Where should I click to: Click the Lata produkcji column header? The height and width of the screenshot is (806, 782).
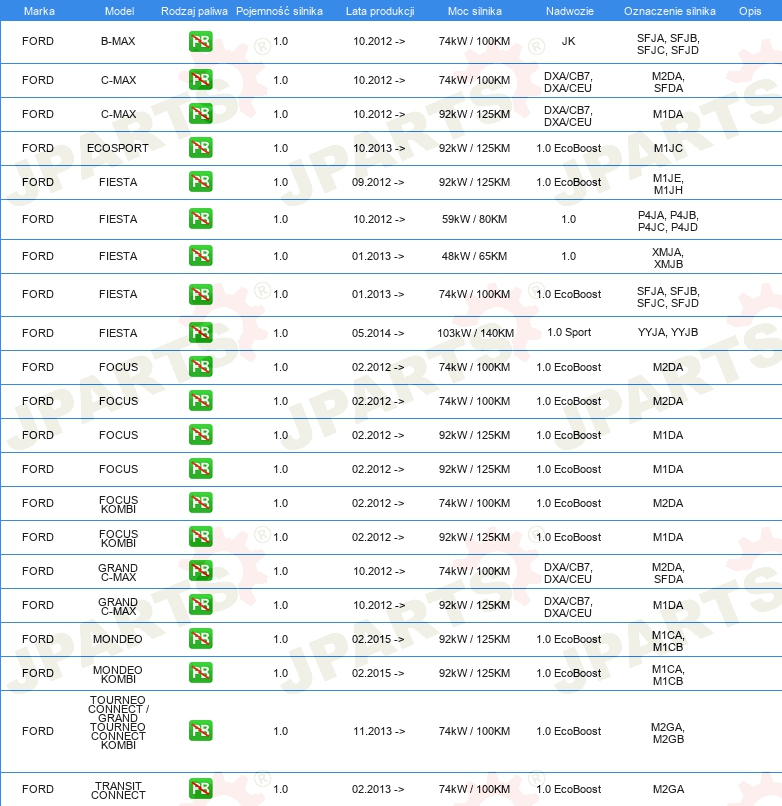pos(380,11)
